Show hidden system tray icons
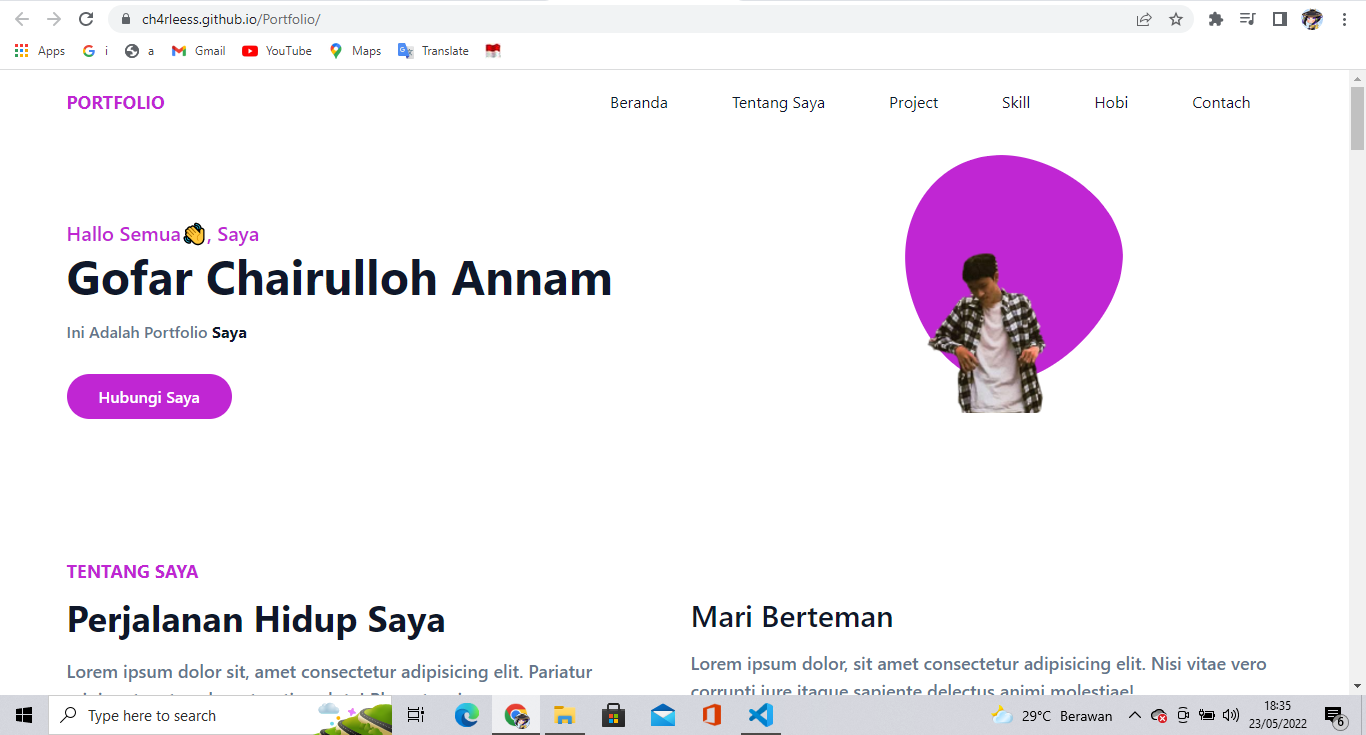 coord(1134,715)
